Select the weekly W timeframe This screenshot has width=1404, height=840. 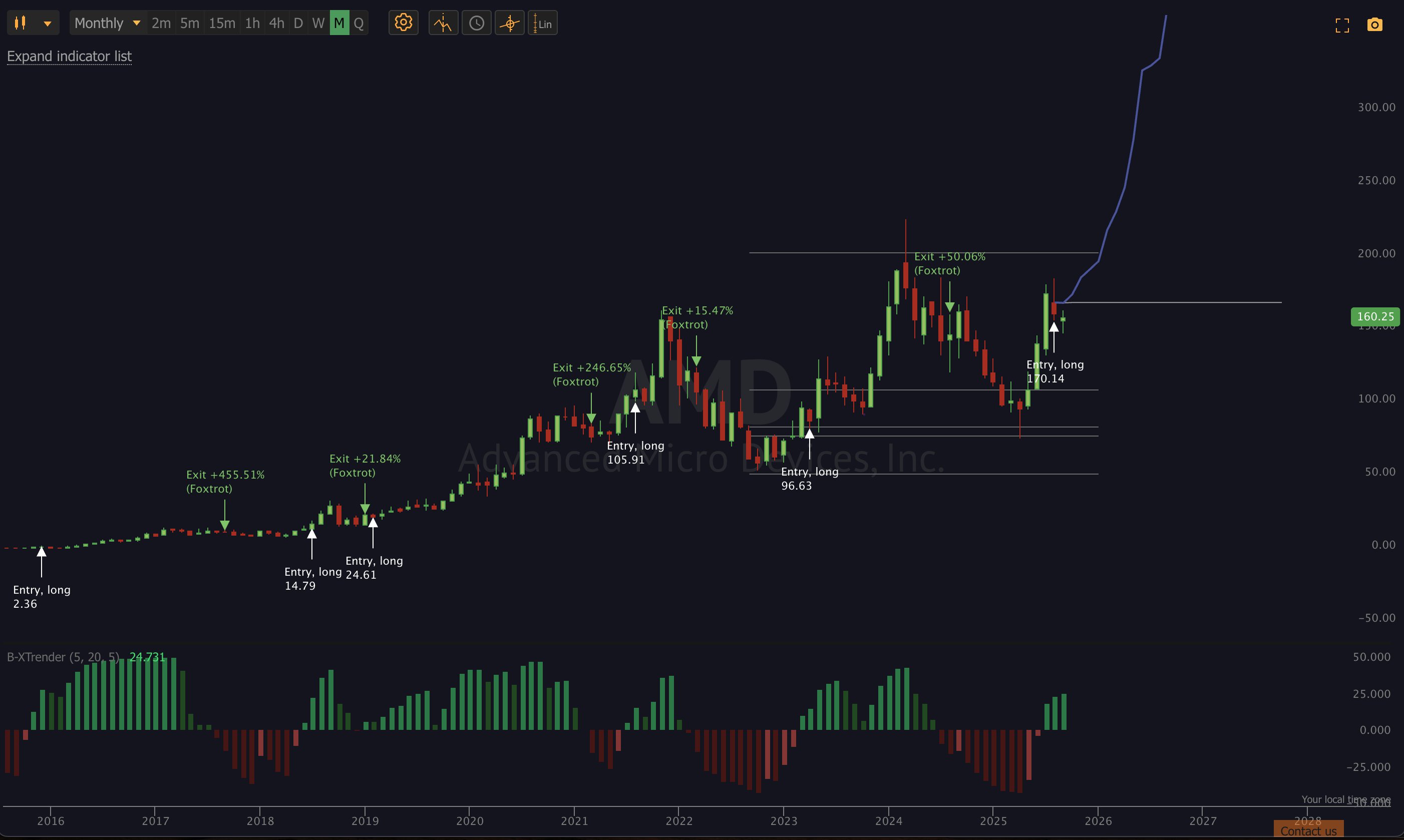click(x=318, y=23)
